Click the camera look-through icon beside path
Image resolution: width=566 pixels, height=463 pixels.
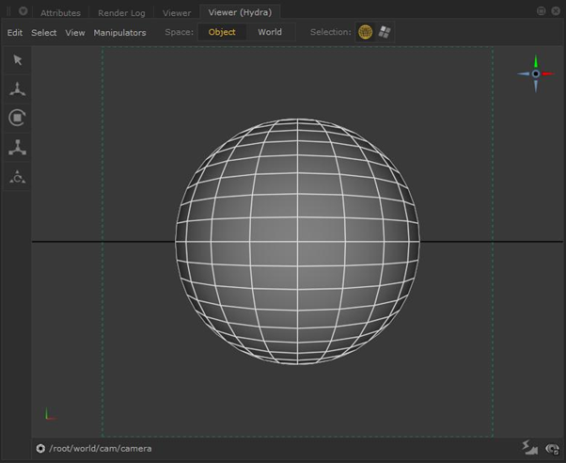(x=40, y=448)
